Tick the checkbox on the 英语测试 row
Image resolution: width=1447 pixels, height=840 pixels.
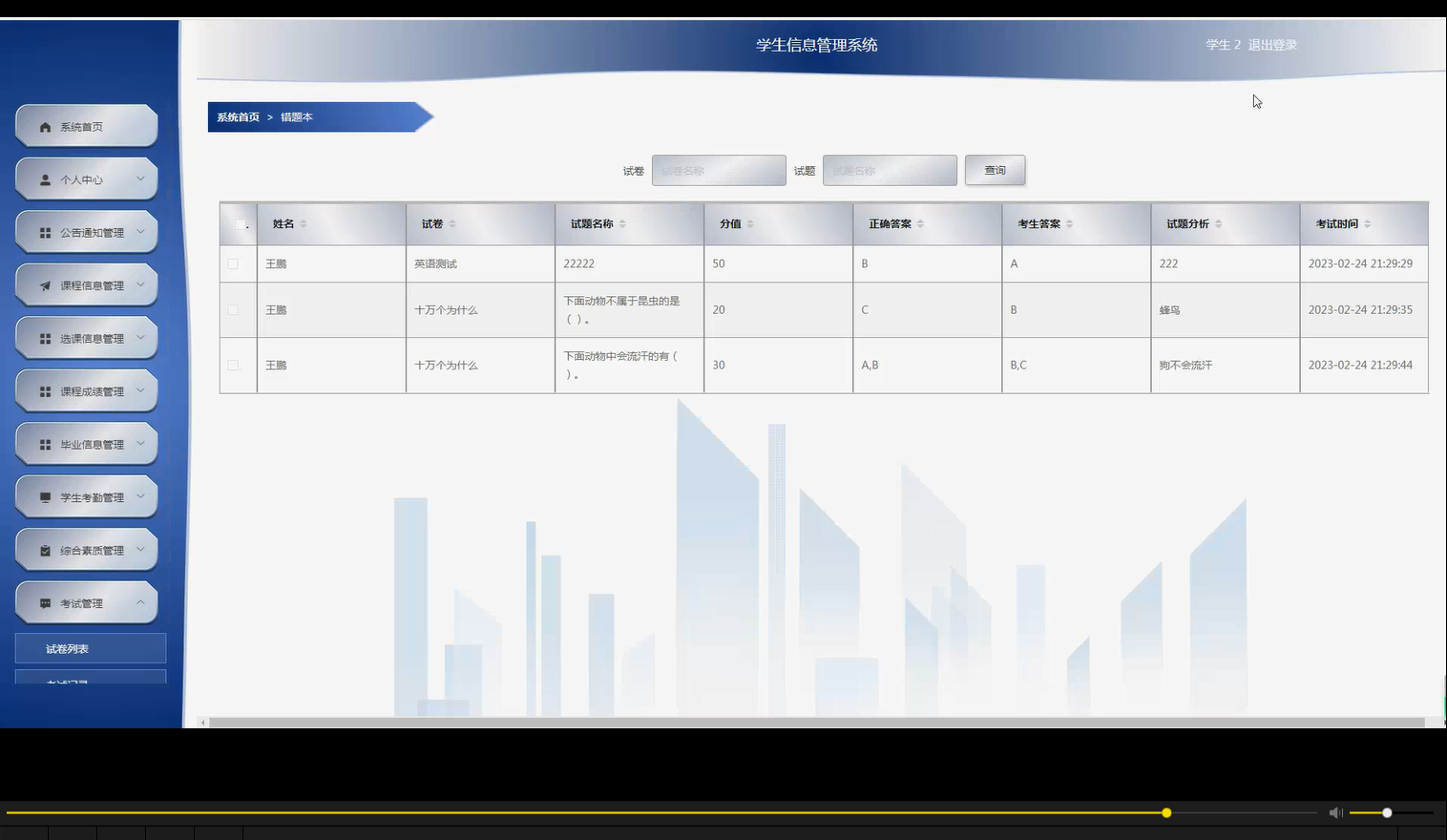[232, 263]
